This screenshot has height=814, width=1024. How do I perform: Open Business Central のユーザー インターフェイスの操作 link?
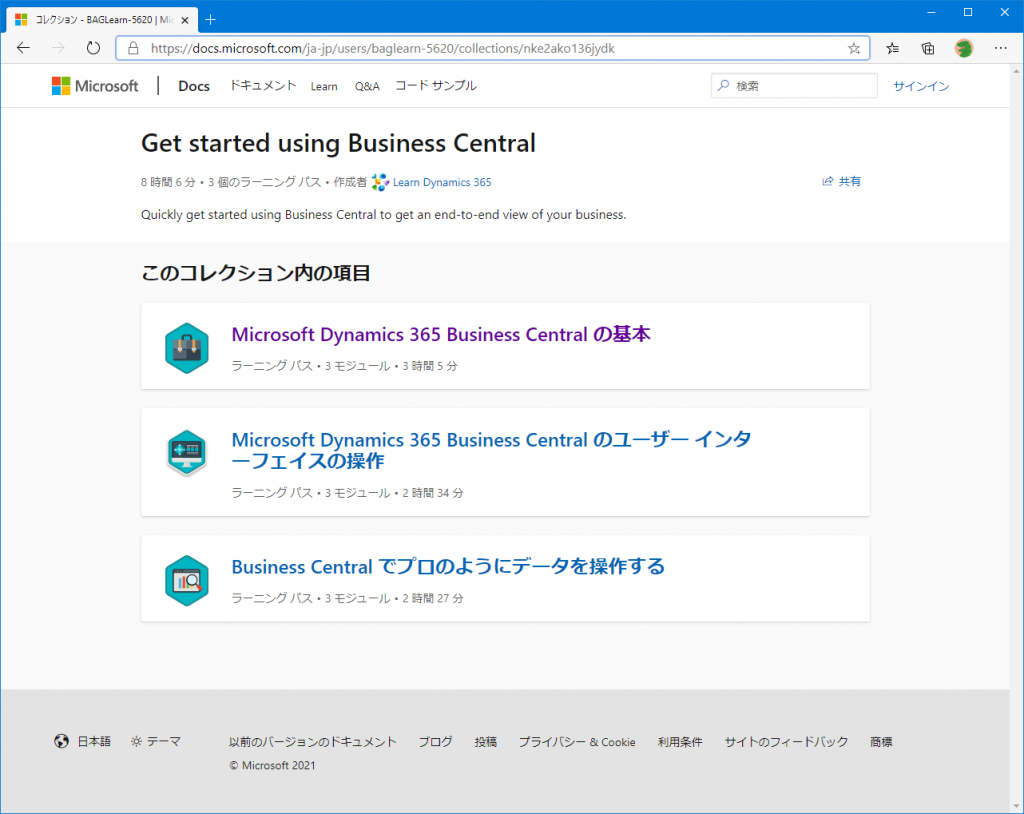click(491, 450)
